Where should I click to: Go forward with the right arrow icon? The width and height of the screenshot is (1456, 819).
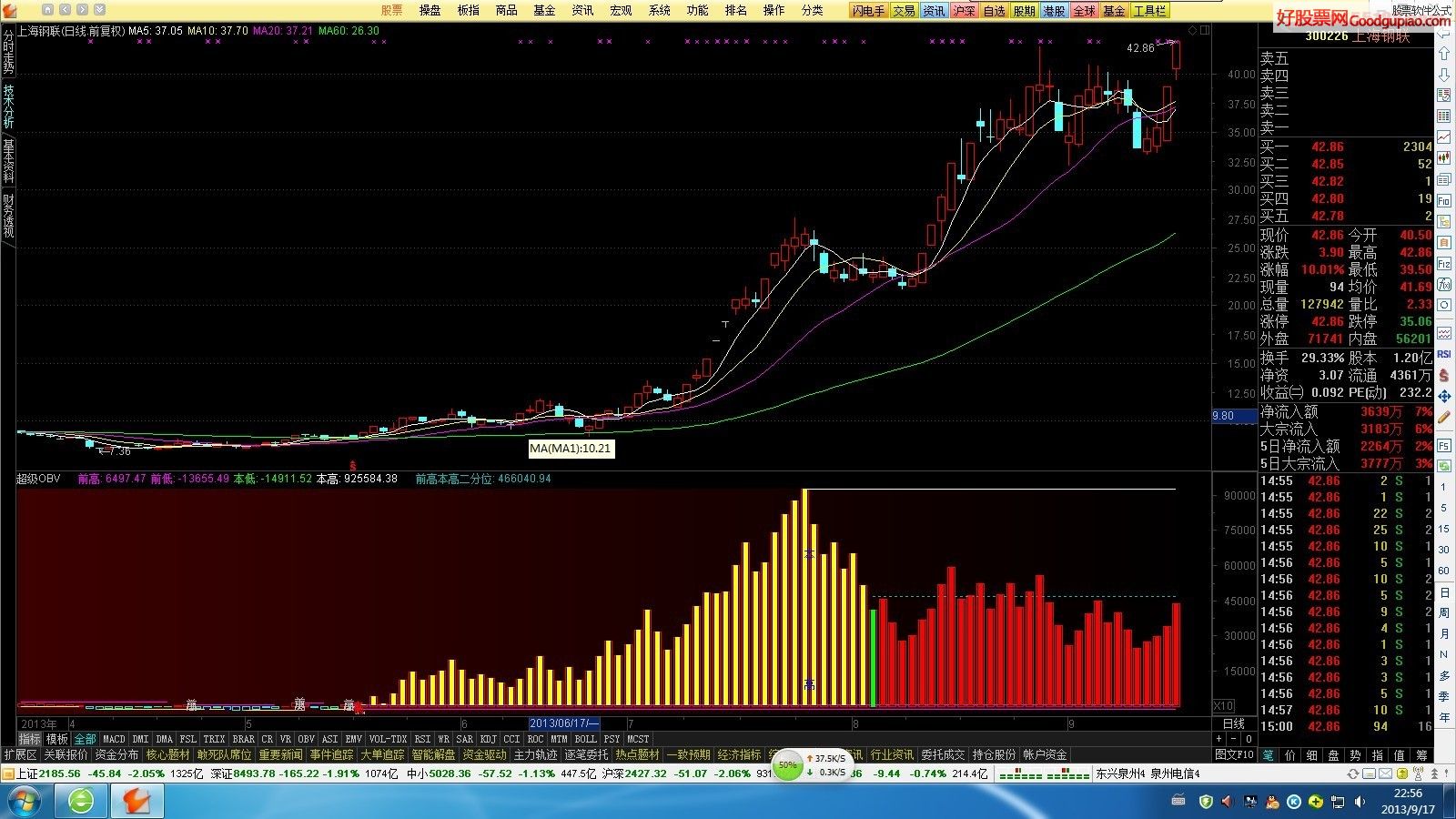[x=83, y=10]
